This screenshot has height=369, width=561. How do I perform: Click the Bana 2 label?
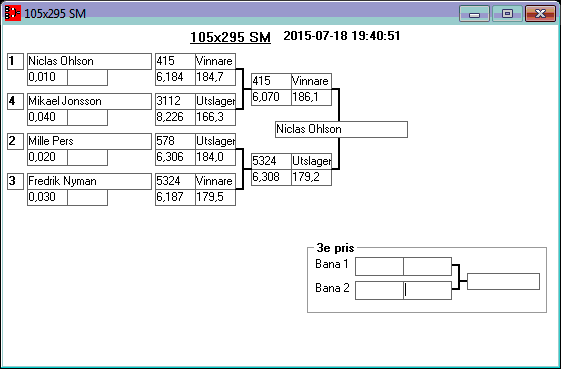(332, 288)
